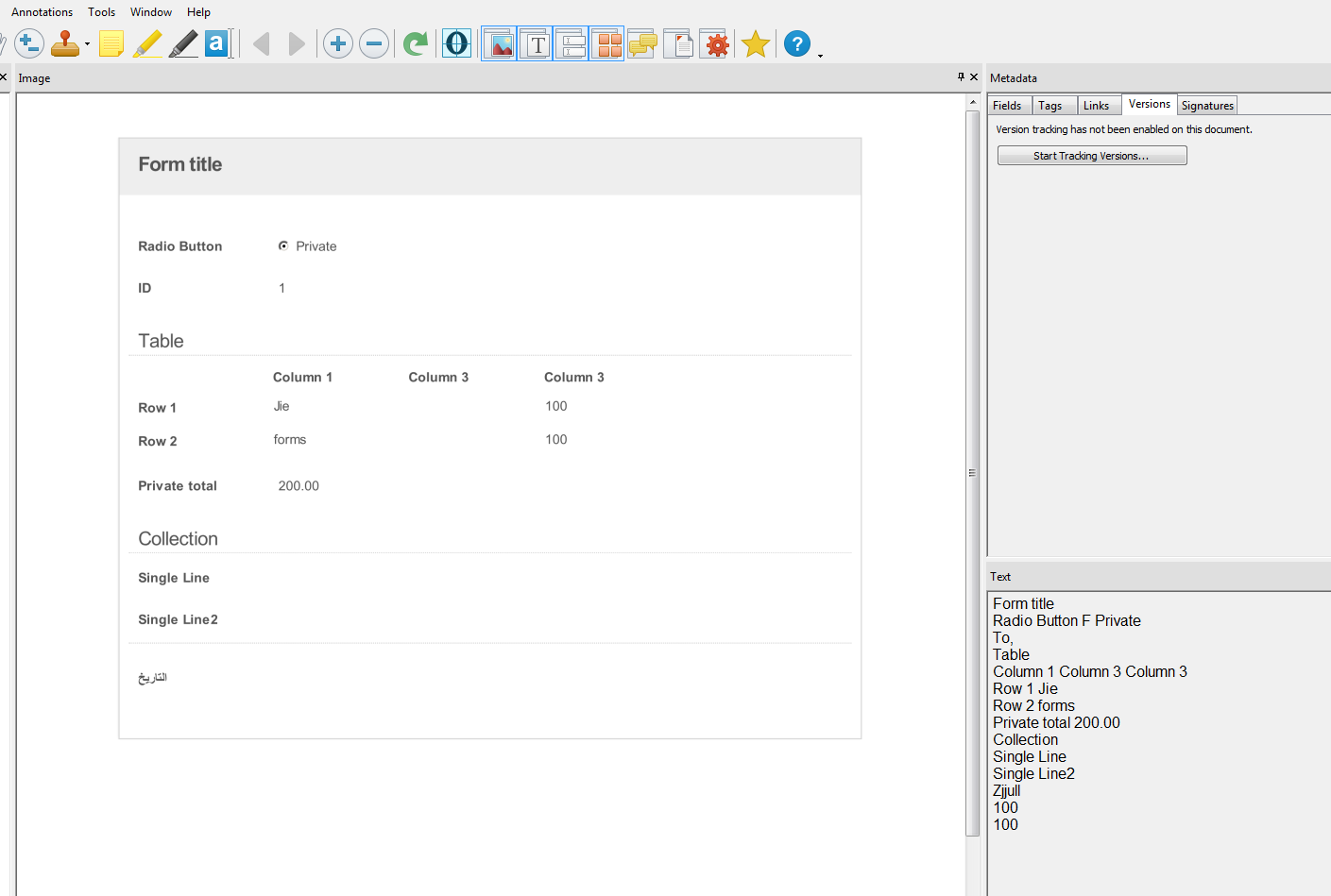Viewport: 1331px width, 896px height.
Task: Click the yellow star favorite icon
Action: [756, 43]
